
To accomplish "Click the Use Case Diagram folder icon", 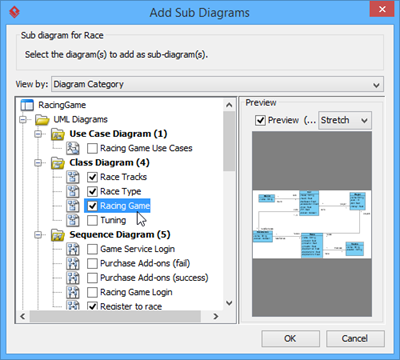I will [58, 134].
